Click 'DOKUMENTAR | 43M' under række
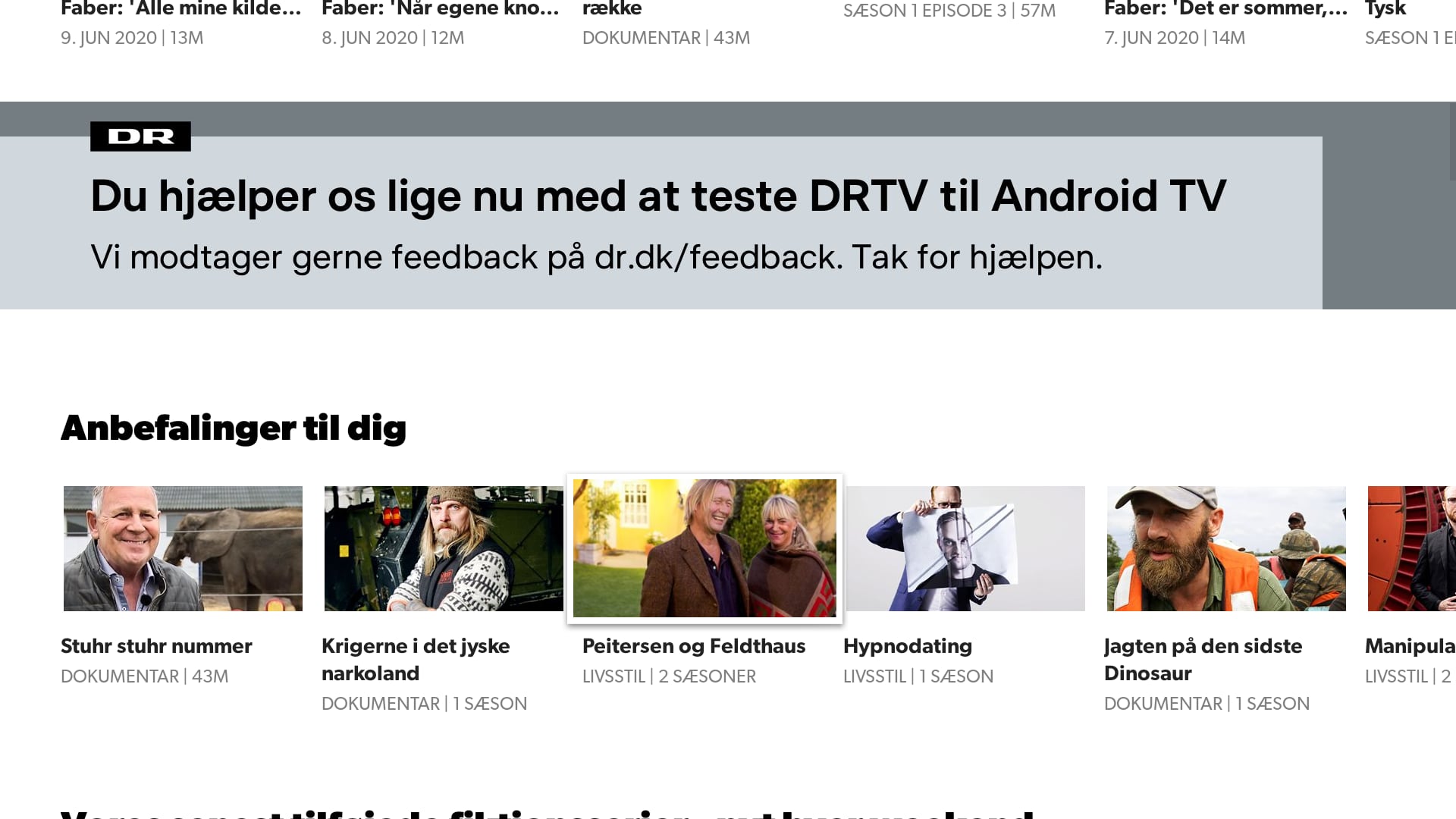The width and height of the screenshot is (1456, 819). click(666, 38)
